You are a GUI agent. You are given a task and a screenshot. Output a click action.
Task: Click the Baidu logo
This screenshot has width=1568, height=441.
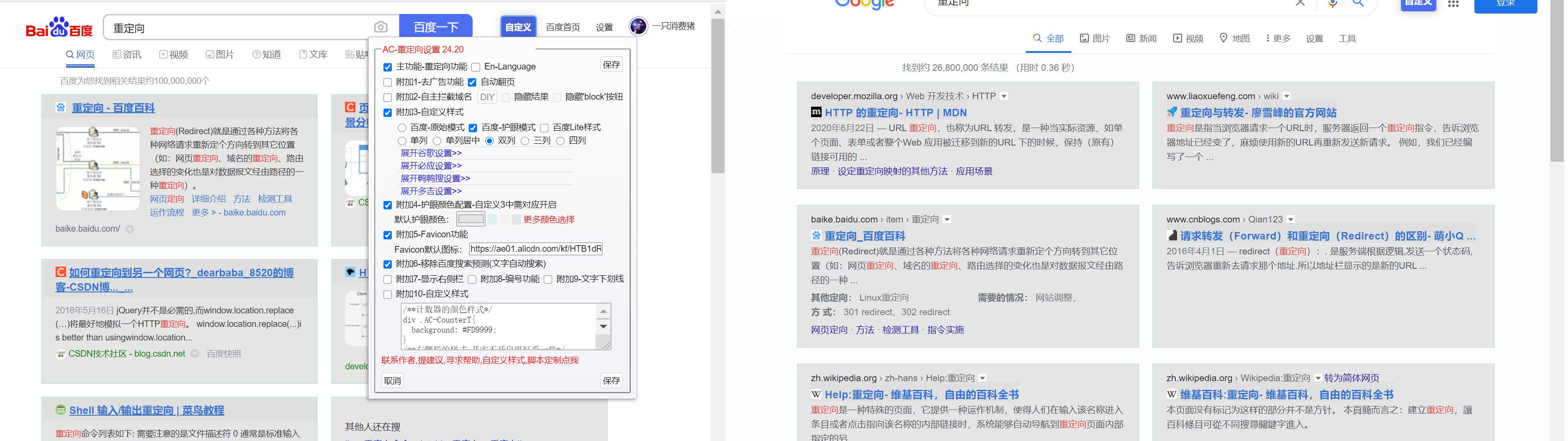click(59, 27)
